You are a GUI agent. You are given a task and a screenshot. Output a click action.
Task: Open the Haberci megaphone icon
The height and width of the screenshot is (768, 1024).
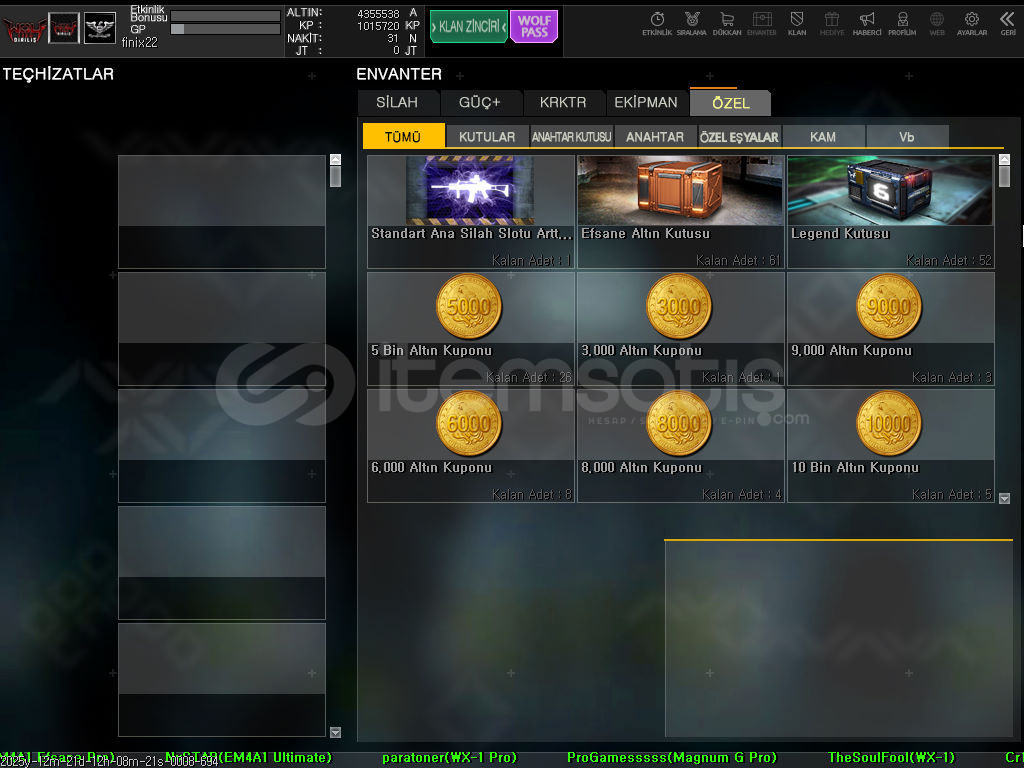pyautogui.click(x=867, y=22)
